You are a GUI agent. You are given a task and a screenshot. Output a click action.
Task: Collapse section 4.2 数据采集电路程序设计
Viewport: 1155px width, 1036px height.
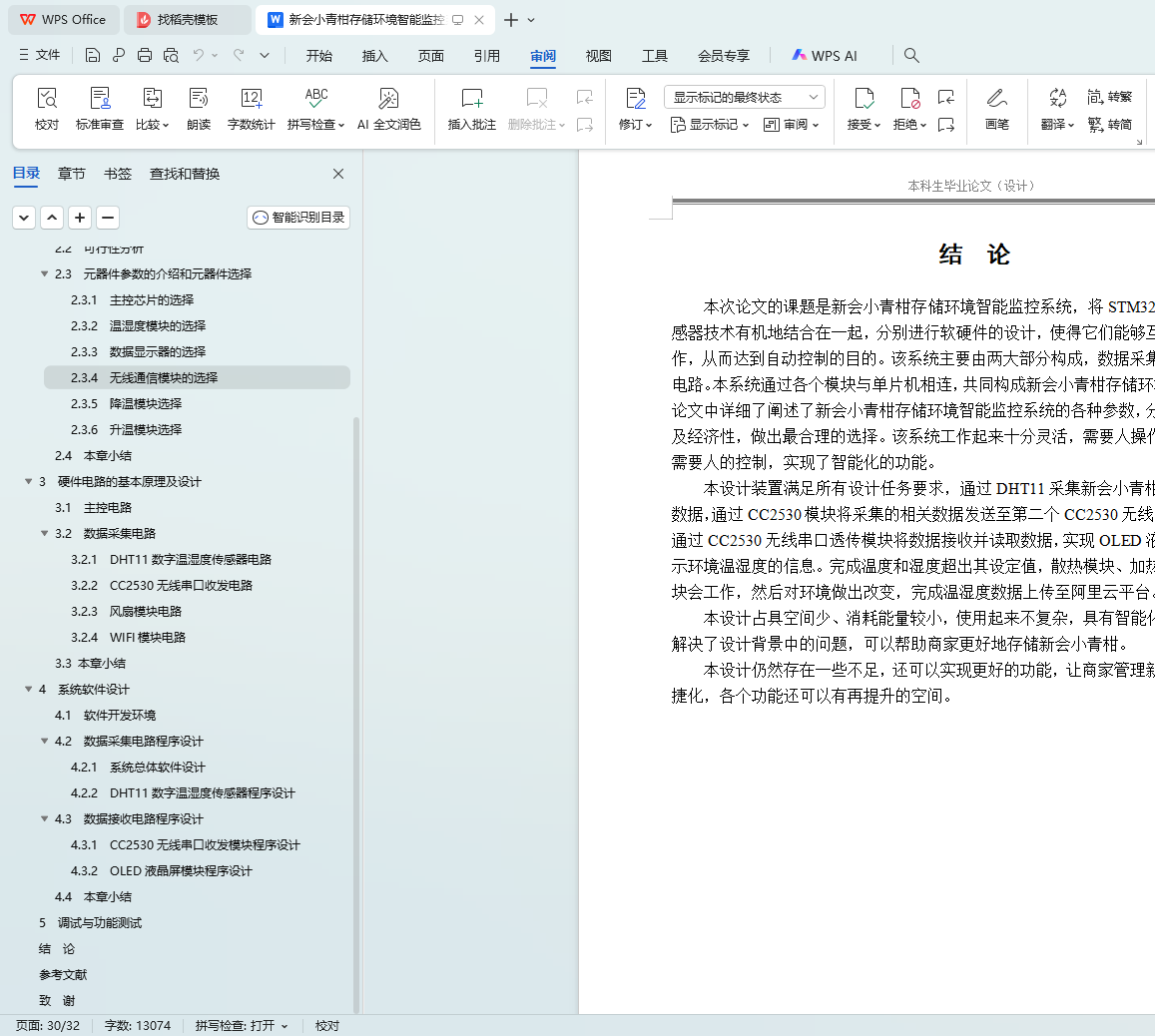44,741
